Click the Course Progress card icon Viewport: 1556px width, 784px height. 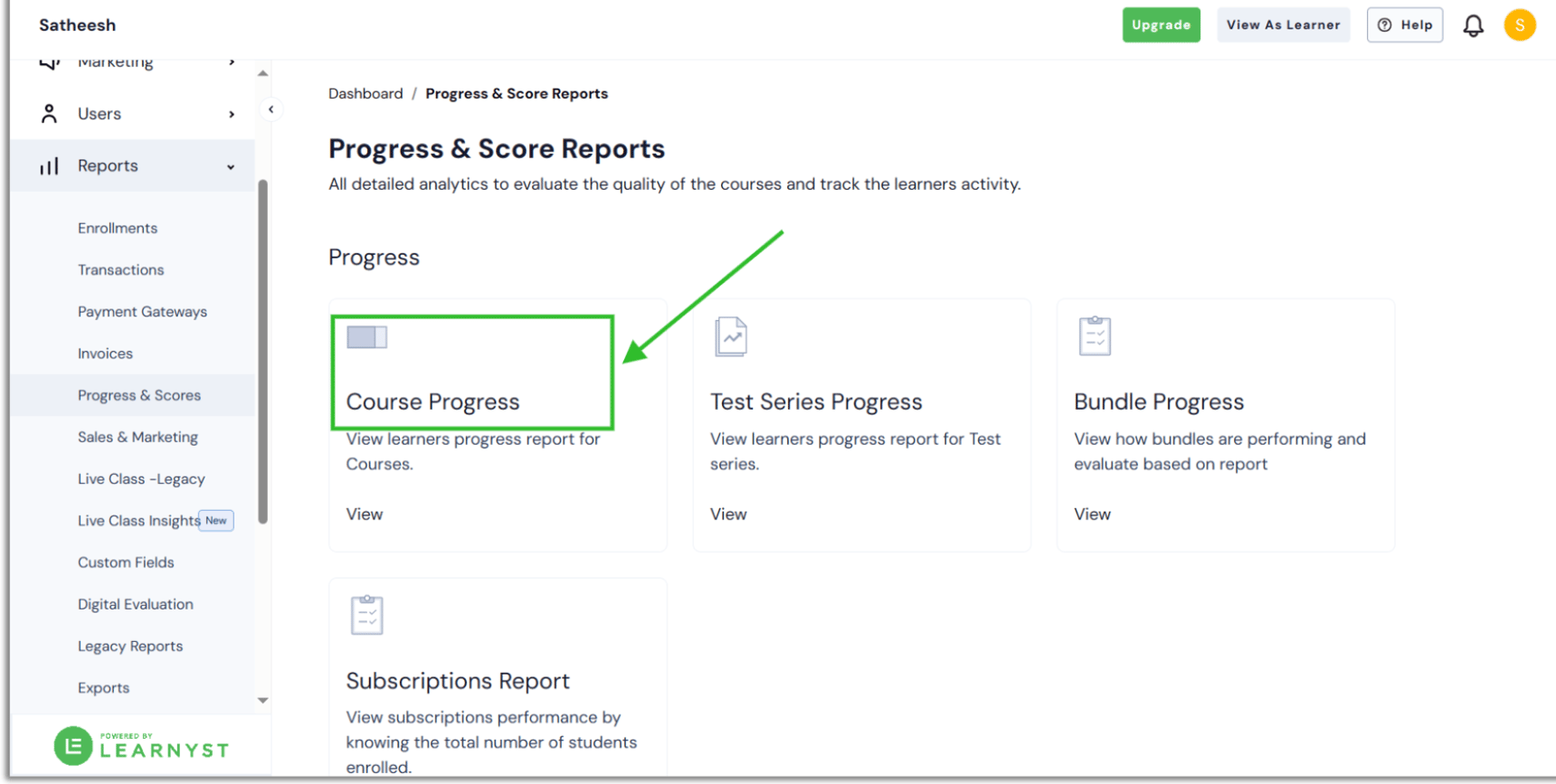pyautogui.click(x=366, y=337)
